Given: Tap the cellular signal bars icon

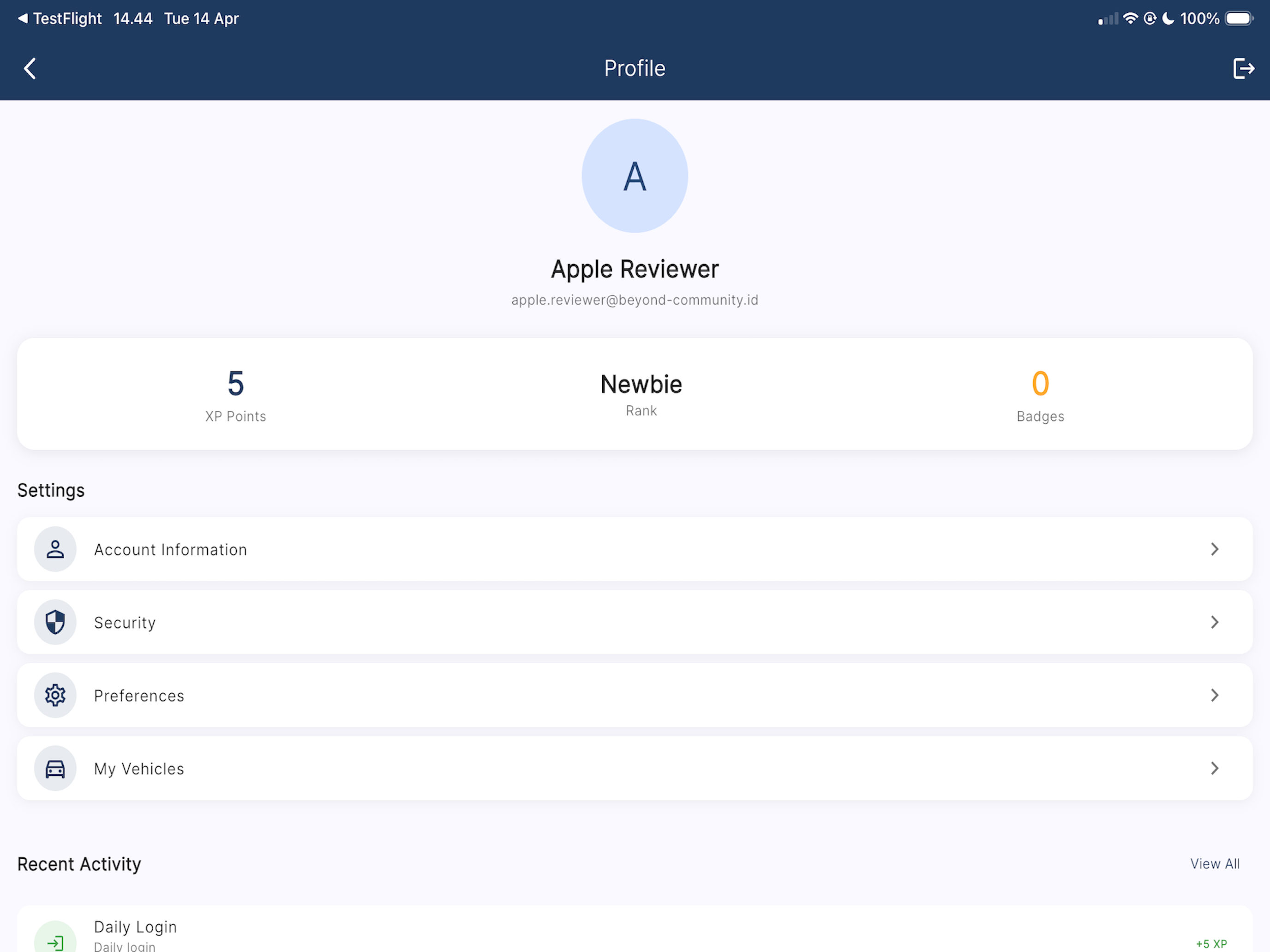Looking at the screenshot, I should coord(1108,19).
